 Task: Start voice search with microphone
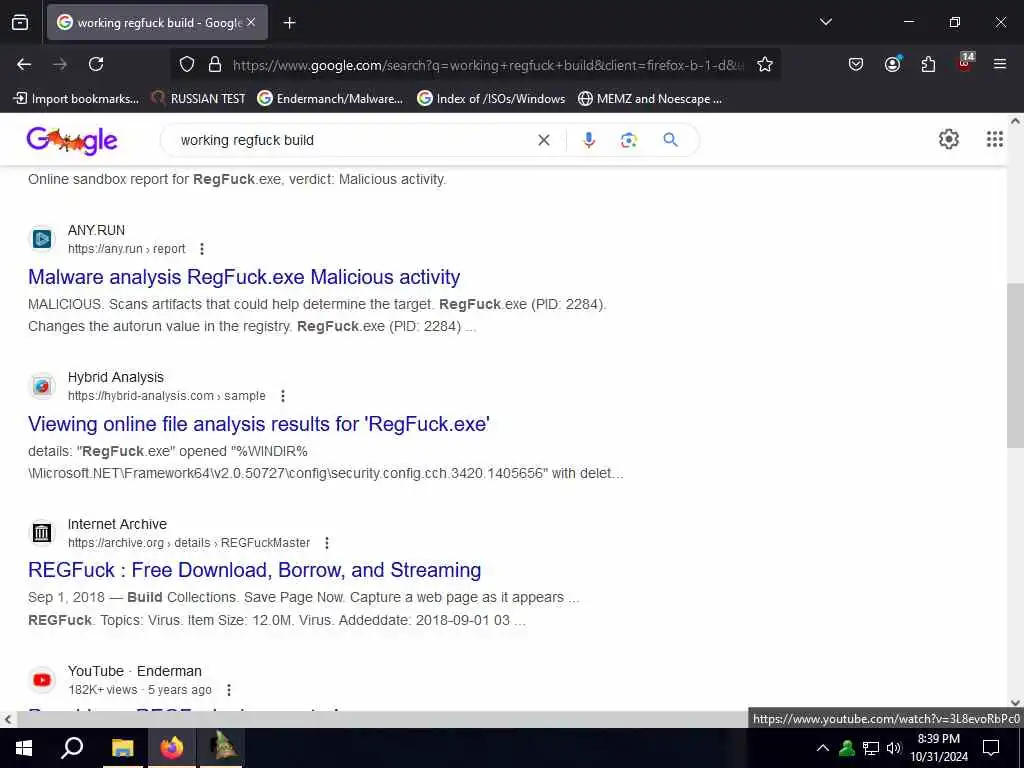click(x=588, y=140)
